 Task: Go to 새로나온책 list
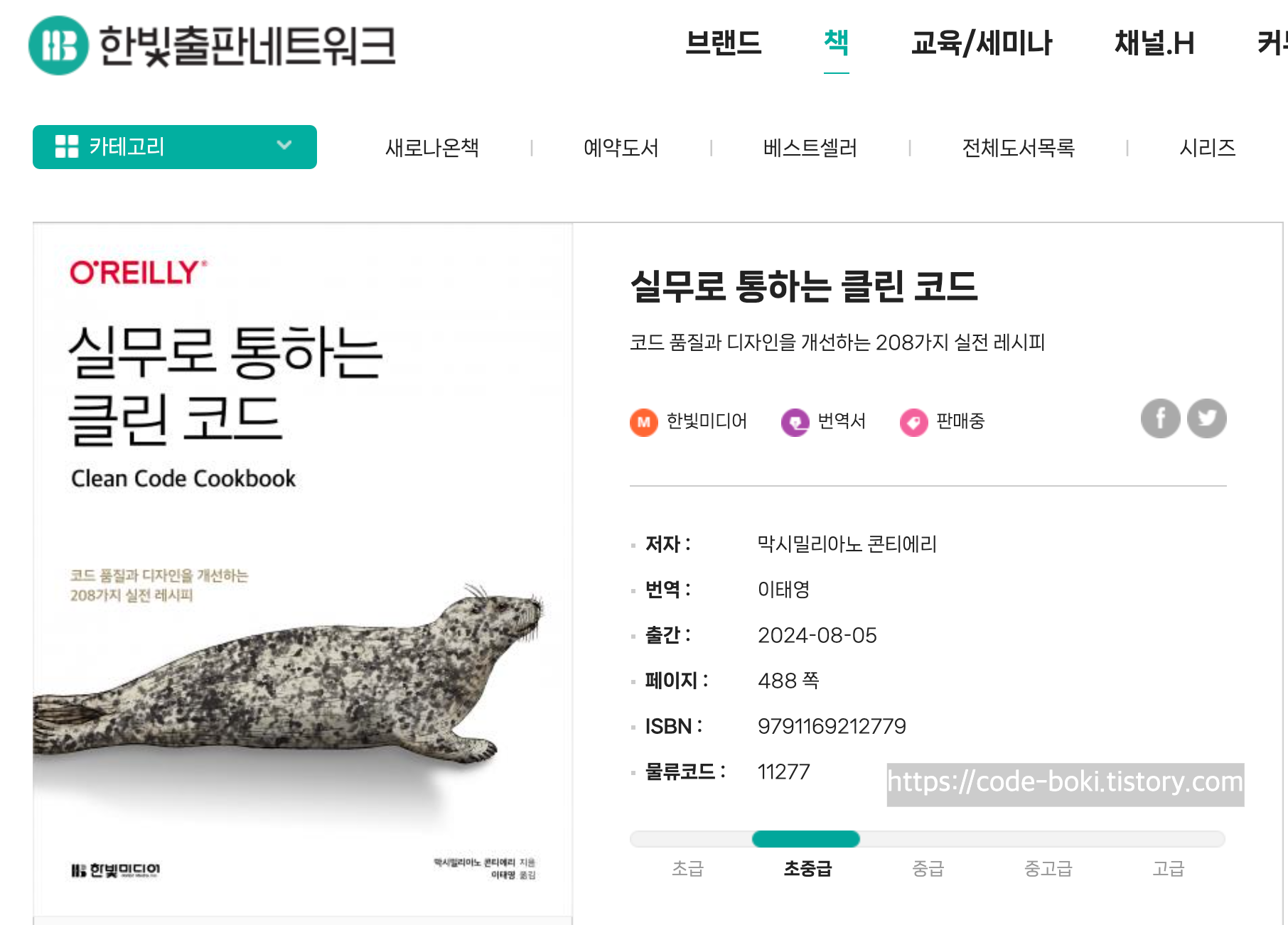pos(432,148)
